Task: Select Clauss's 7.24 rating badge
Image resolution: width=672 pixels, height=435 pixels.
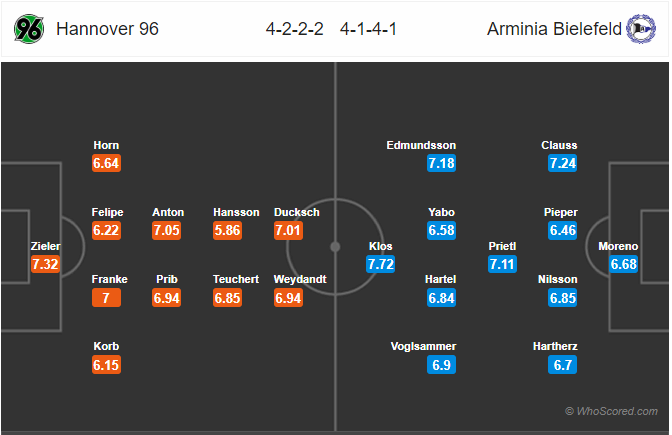Action: [563, 163]
